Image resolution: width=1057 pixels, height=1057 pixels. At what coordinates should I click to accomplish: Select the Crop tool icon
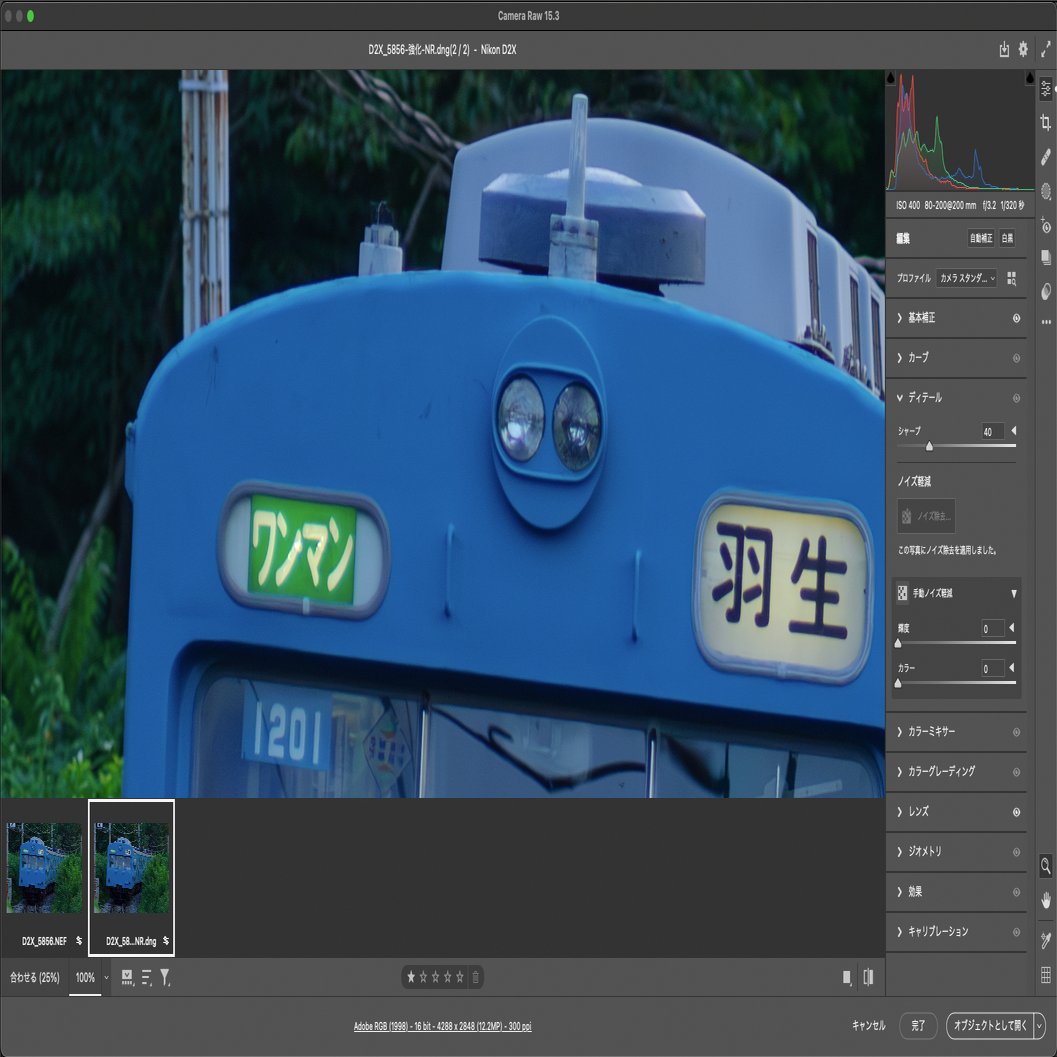pos(1046,122)
